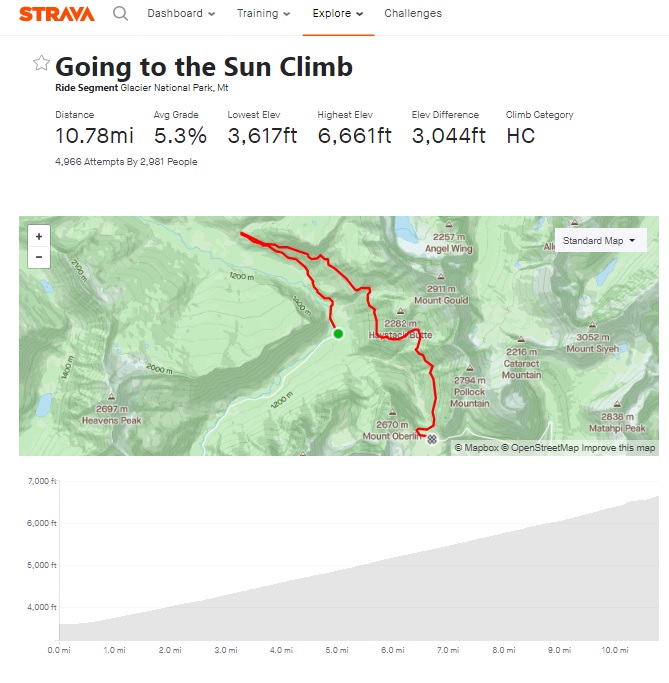The height and width of the screenshot is (683, 669).
Task: Open the Explore menu tab
Action: tap(337, 14)
